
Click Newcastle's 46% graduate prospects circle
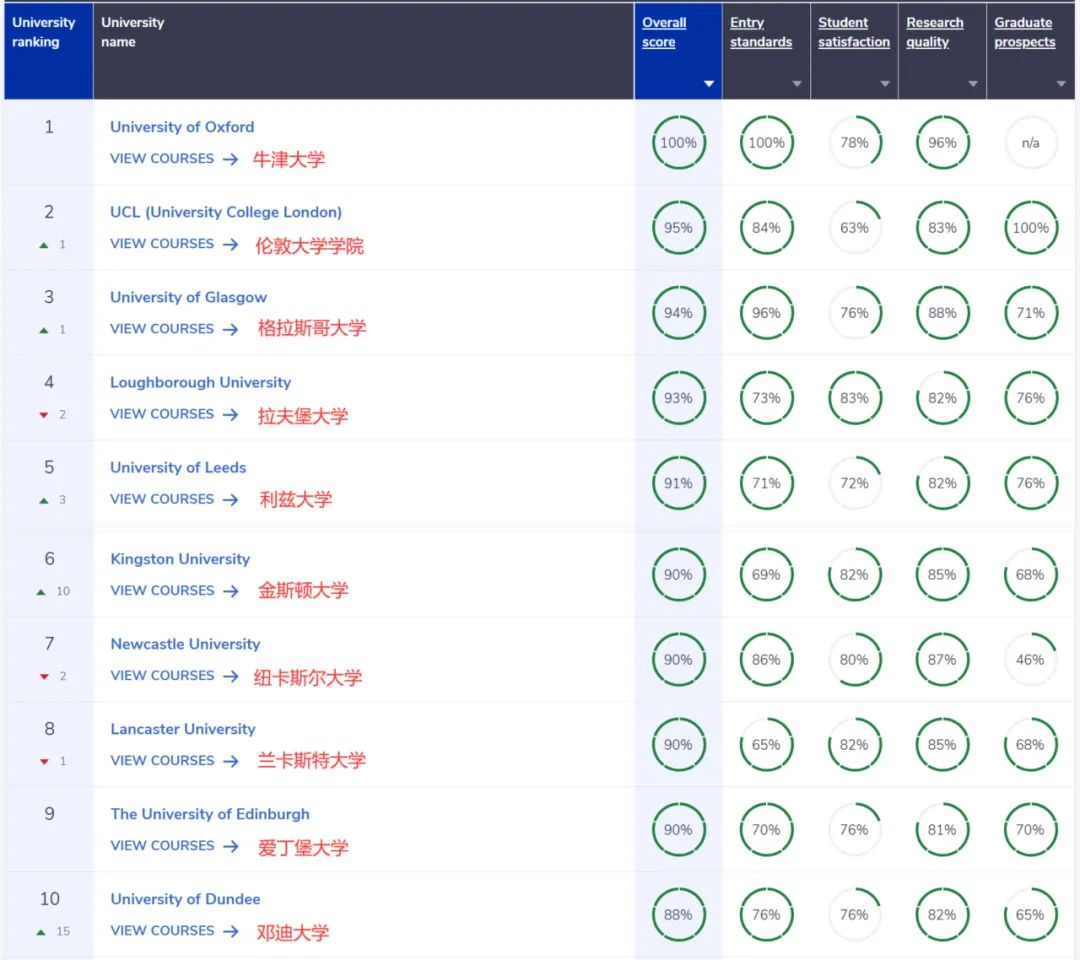click(1030, 660)
